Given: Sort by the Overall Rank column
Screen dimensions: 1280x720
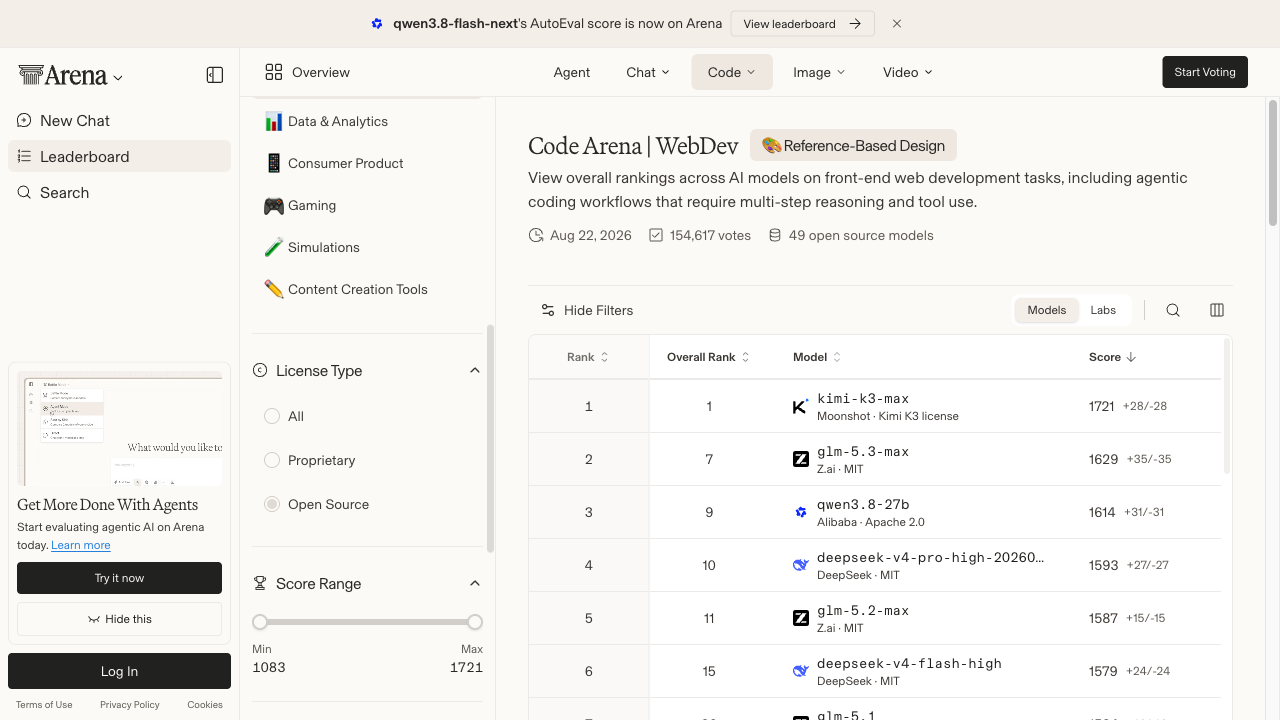Looking at the screenshot, I should point(708,357).
